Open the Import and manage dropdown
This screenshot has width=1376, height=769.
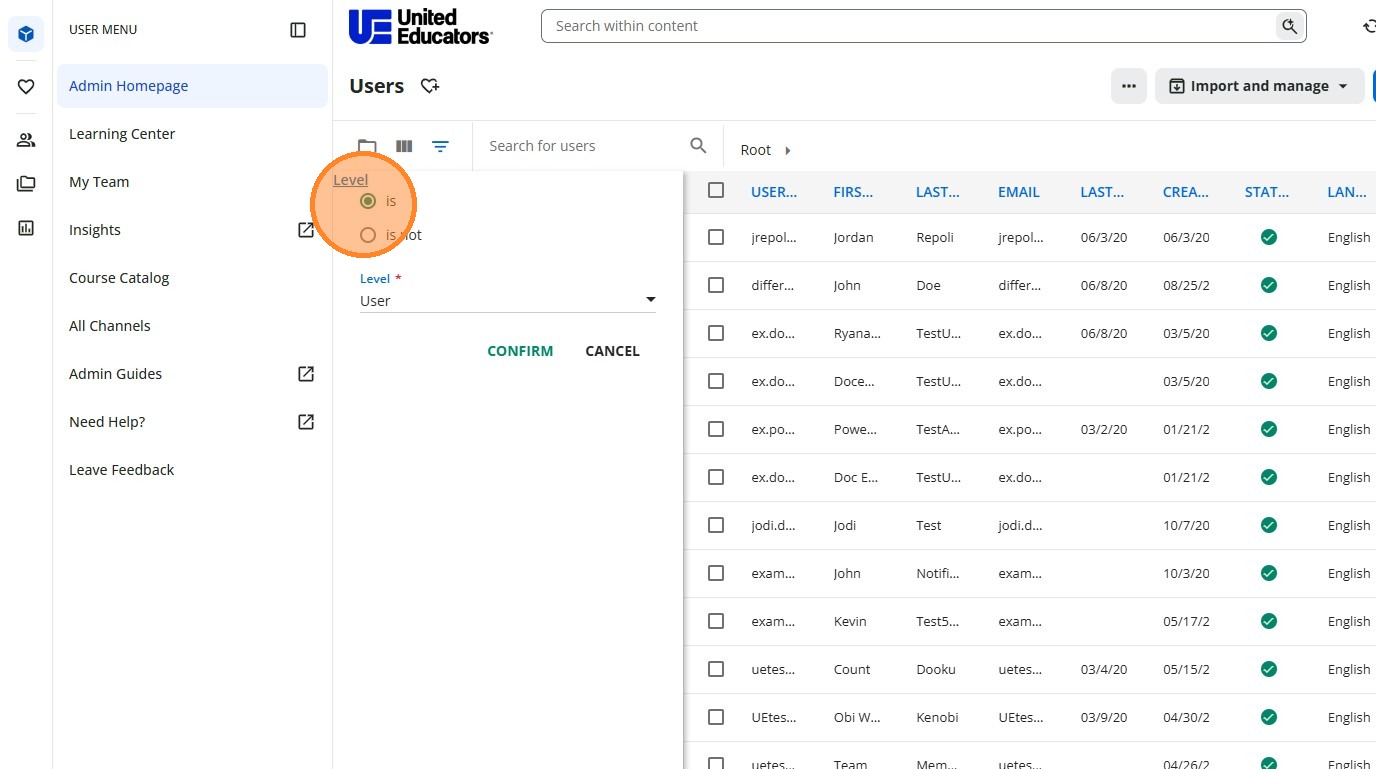(1259, 86)
